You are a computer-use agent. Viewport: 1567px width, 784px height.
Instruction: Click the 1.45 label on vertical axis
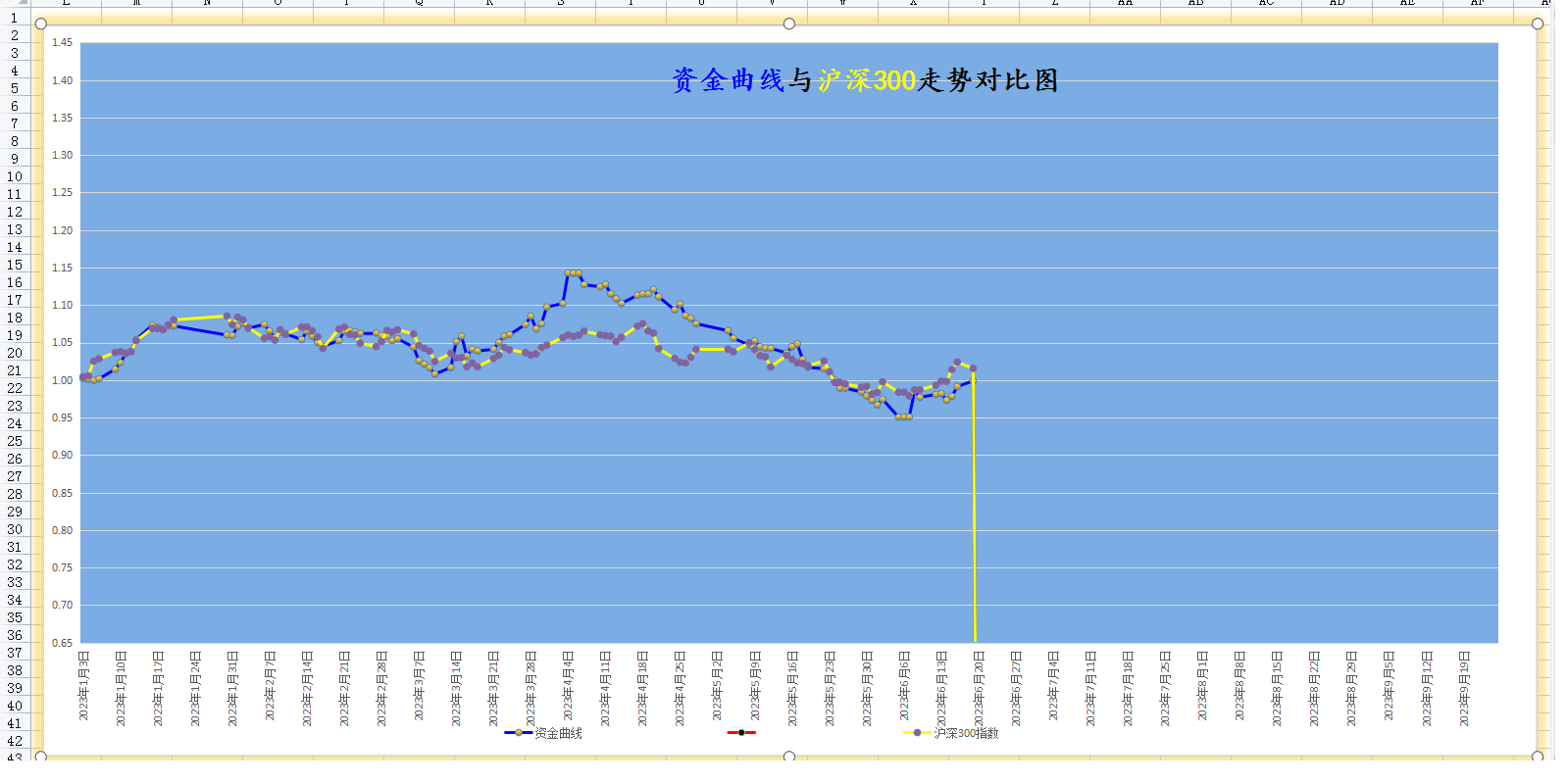[x=62, y=42]
